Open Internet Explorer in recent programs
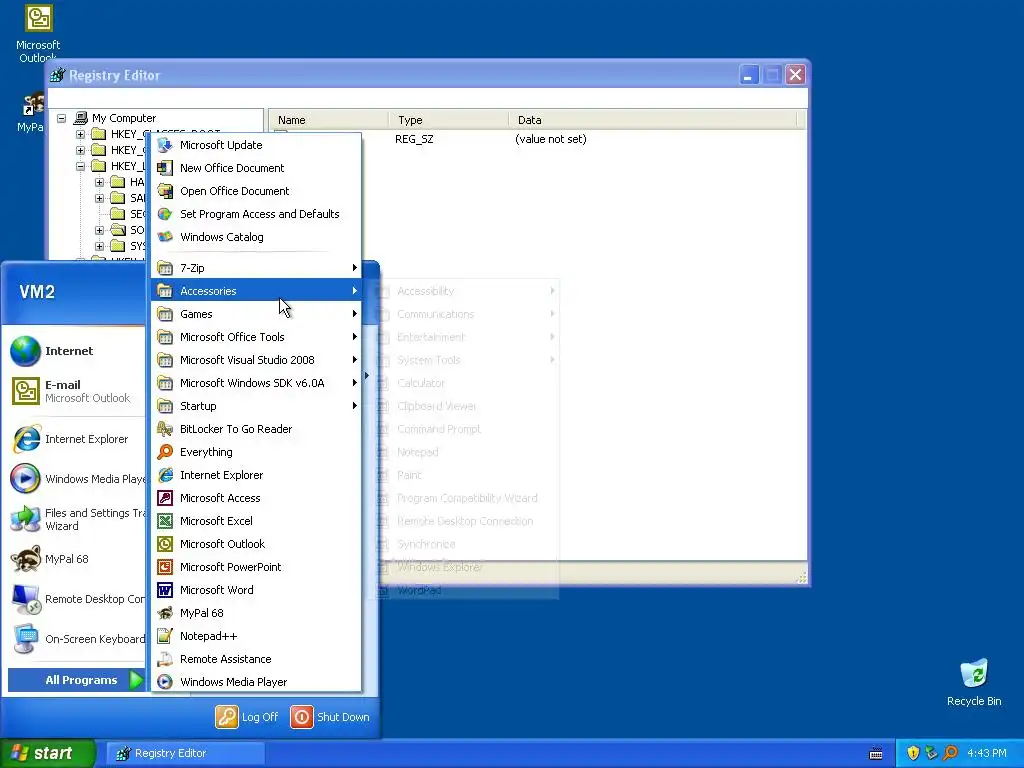The height and width of the screenshot is (768, 1024). [x=76, y=439]
